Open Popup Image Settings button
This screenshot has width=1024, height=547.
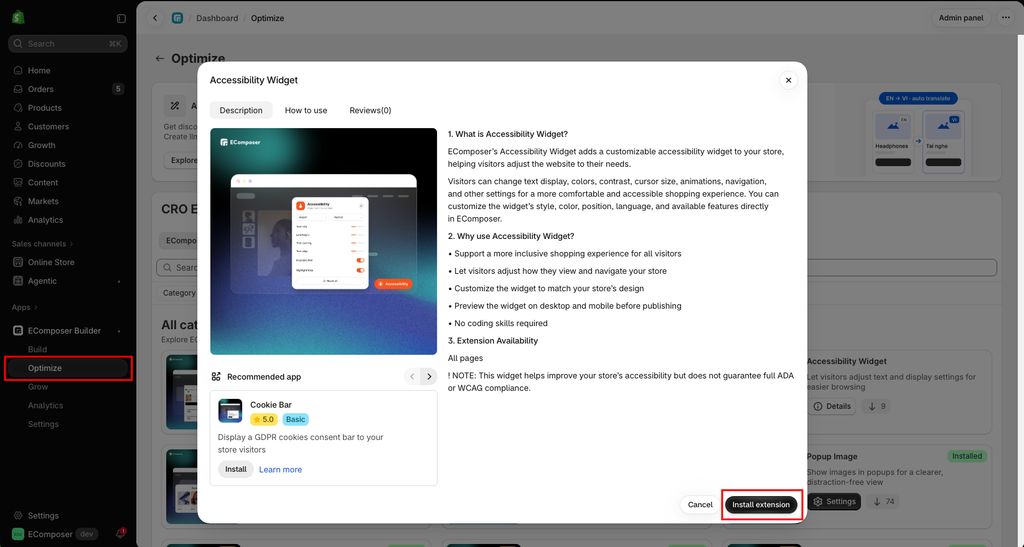point(834,501)
